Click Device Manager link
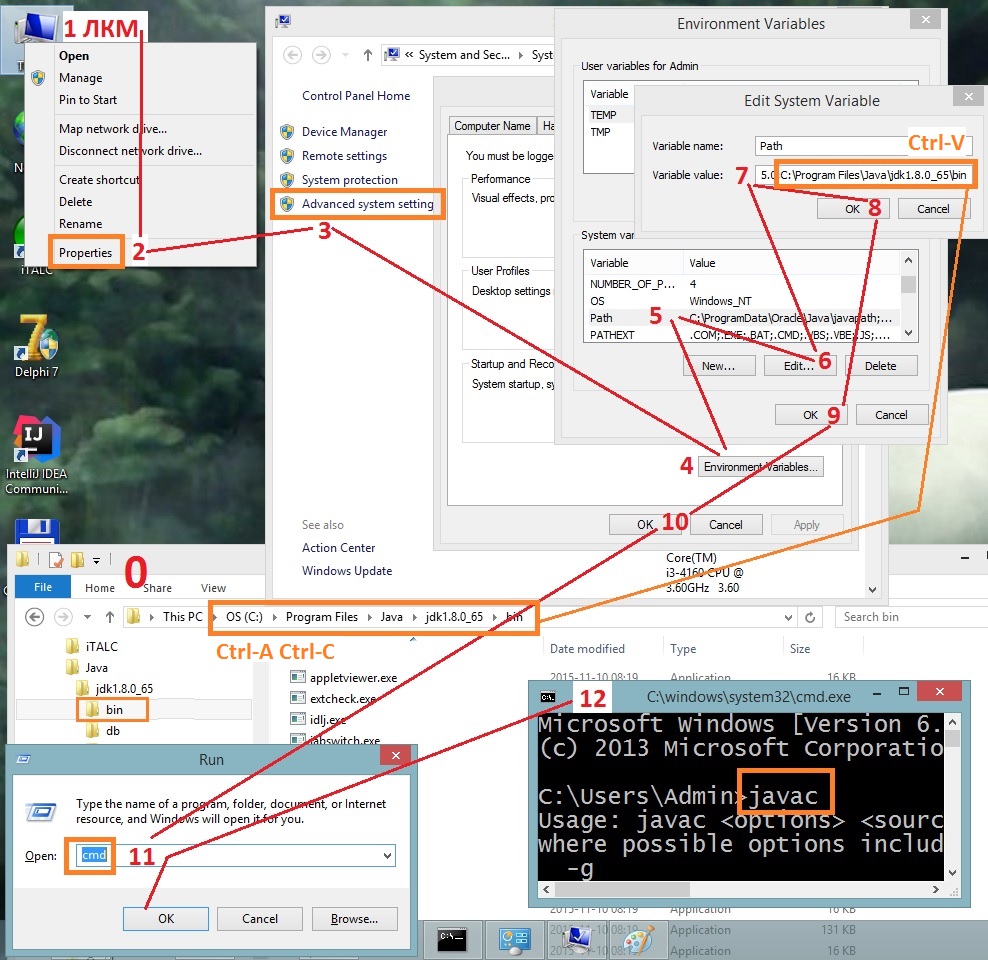Viewport: 988px width, 960px height. [x=344, y=132]
